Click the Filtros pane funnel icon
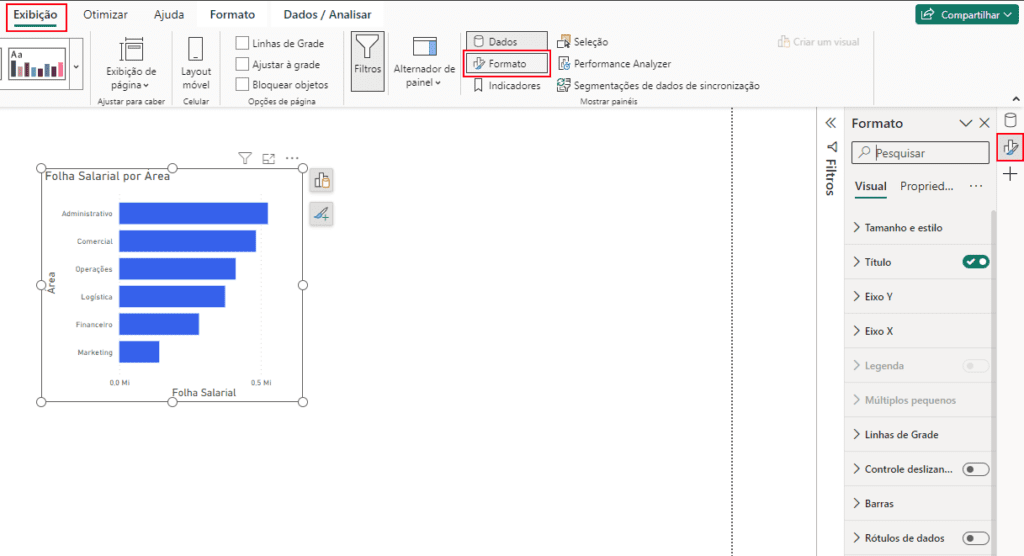This screenshot has width=1024, height=556. (831, 146)
